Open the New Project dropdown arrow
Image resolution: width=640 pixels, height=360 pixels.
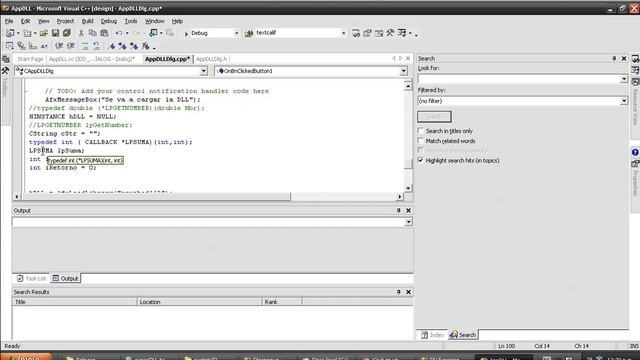click(18, 33)
